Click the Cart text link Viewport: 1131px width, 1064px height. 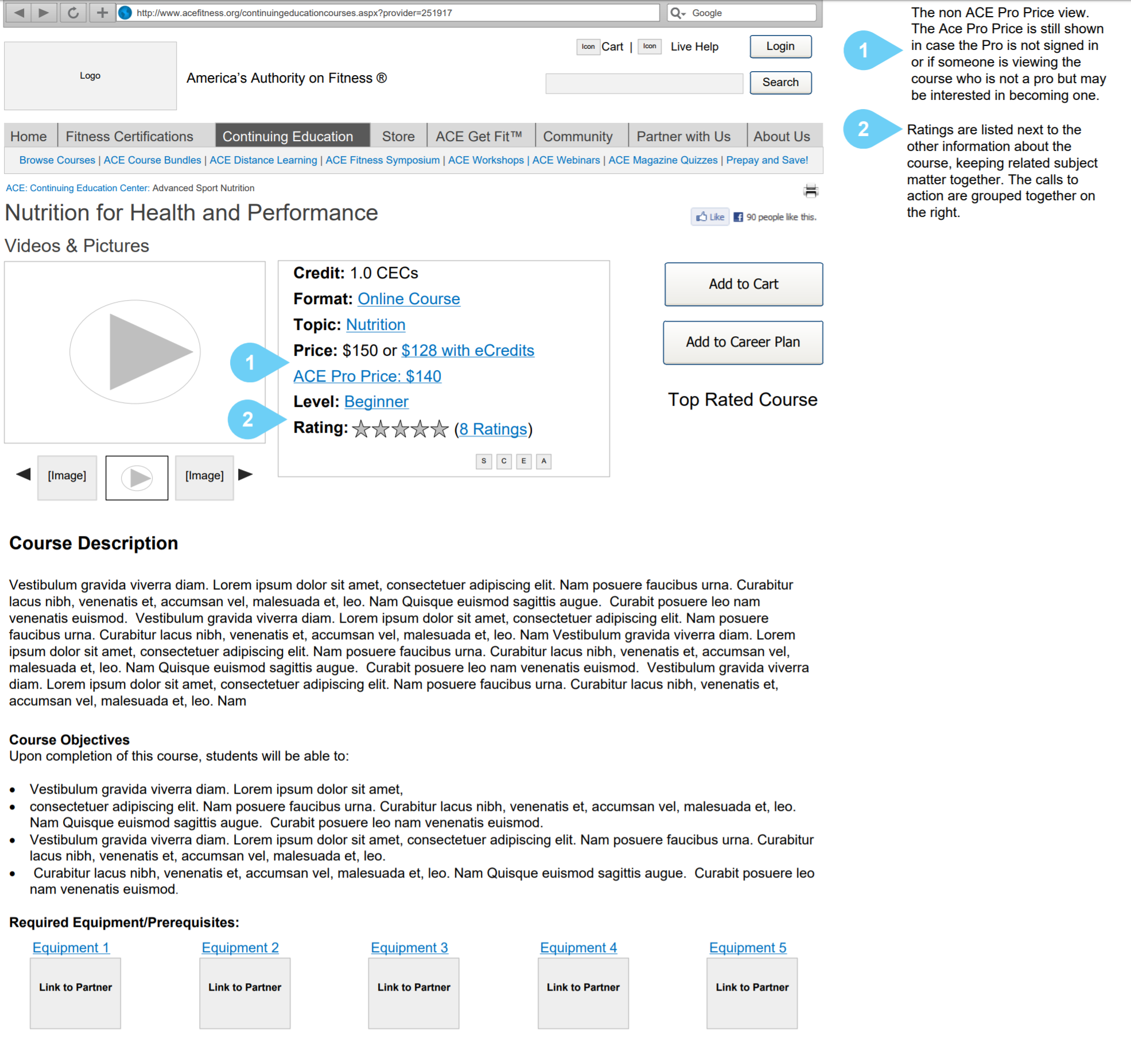[x=612, y=46]
